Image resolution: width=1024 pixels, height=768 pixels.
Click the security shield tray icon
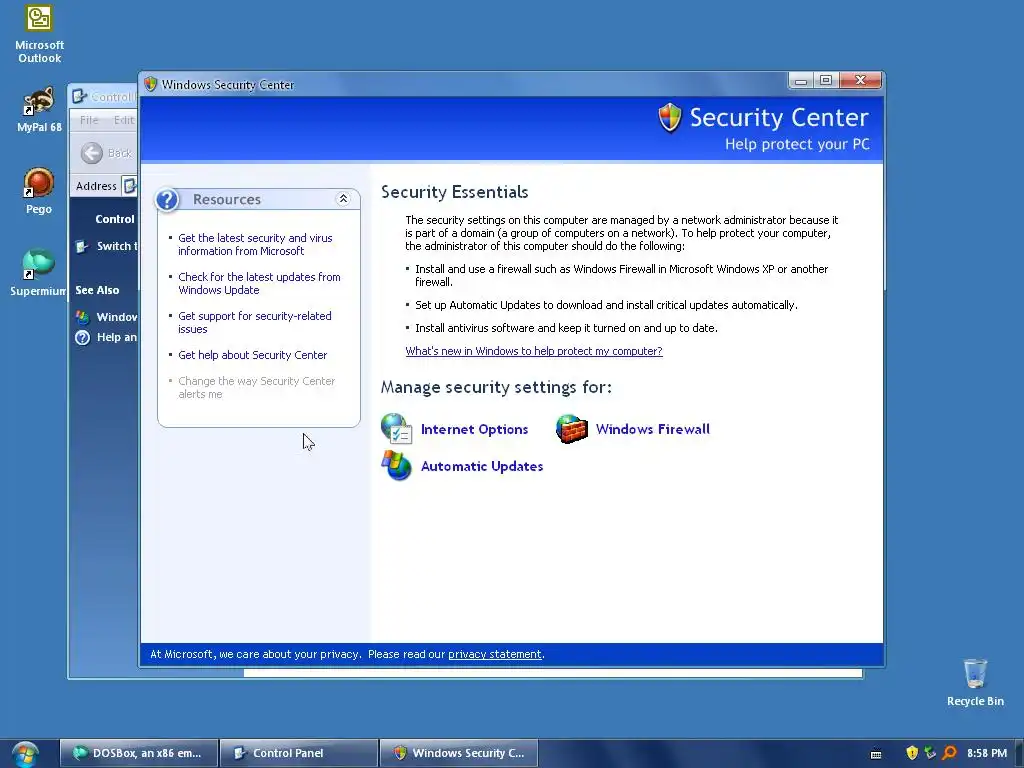point(912,753)
